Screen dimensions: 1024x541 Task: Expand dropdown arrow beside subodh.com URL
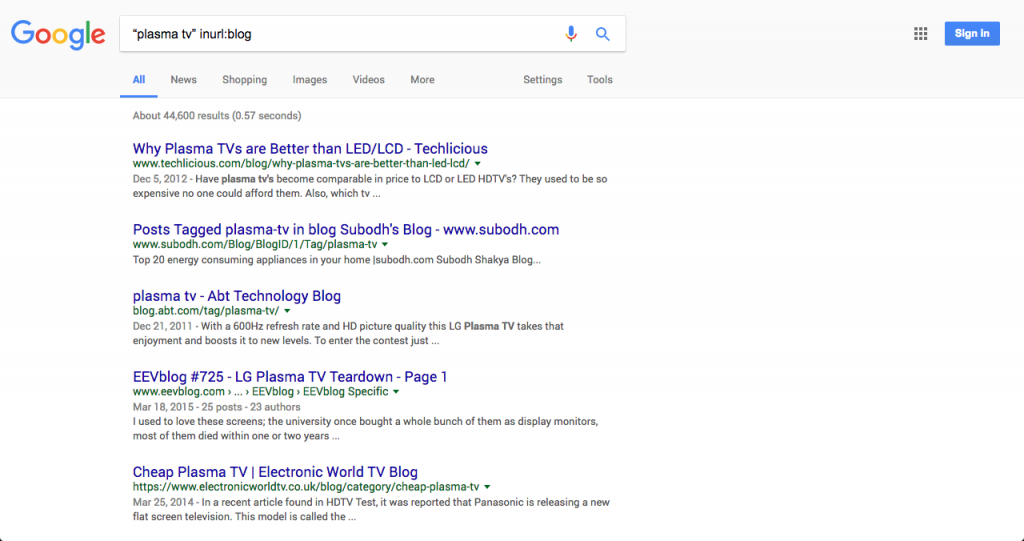(385, 244)
